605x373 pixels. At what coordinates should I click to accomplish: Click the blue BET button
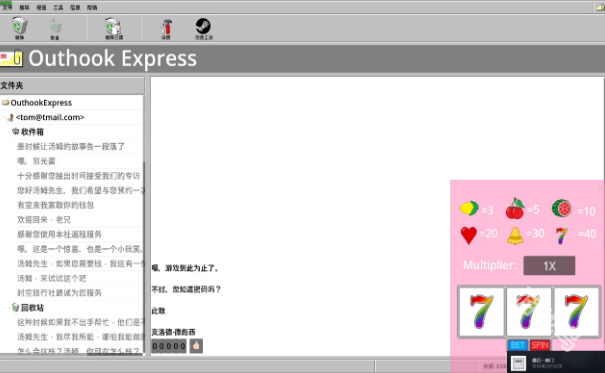tap(517, 345)
